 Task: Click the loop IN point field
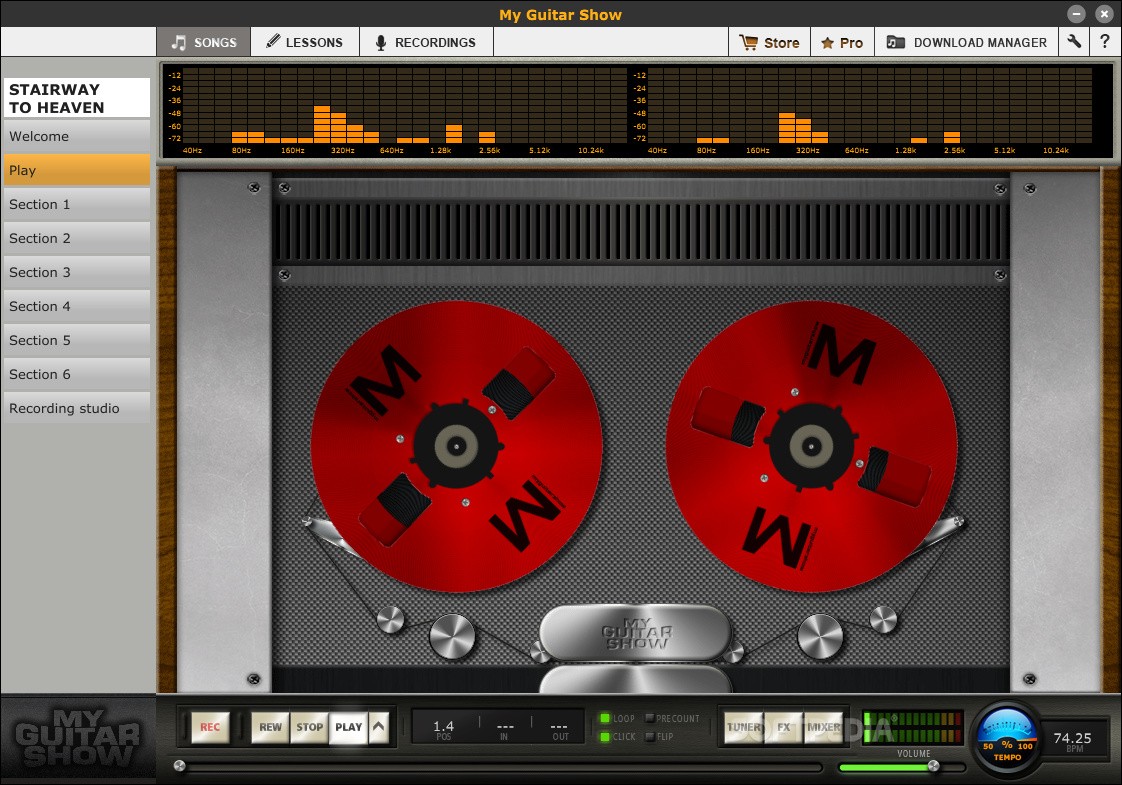(504, 728)
